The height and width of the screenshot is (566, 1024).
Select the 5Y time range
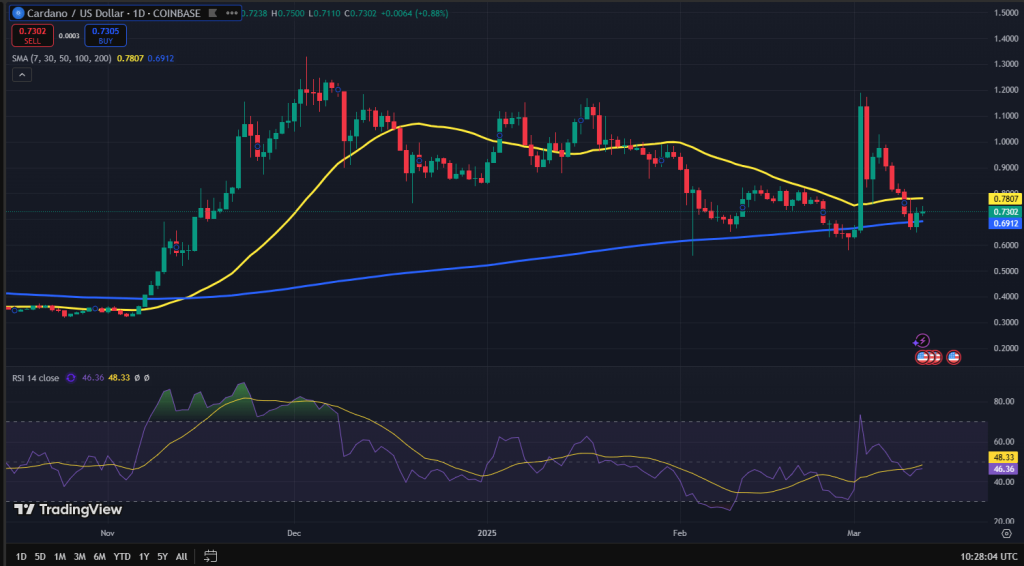[163, 557]
